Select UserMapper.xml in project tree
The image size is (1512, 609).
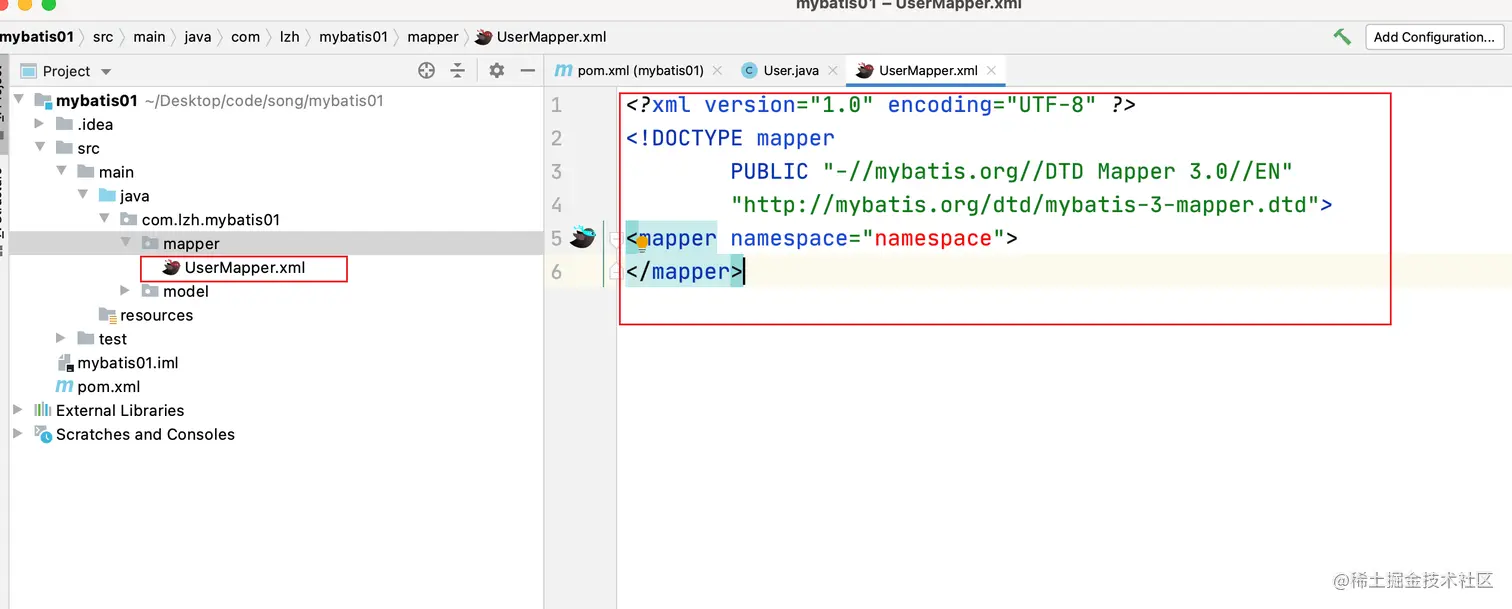tap(244, 267)
